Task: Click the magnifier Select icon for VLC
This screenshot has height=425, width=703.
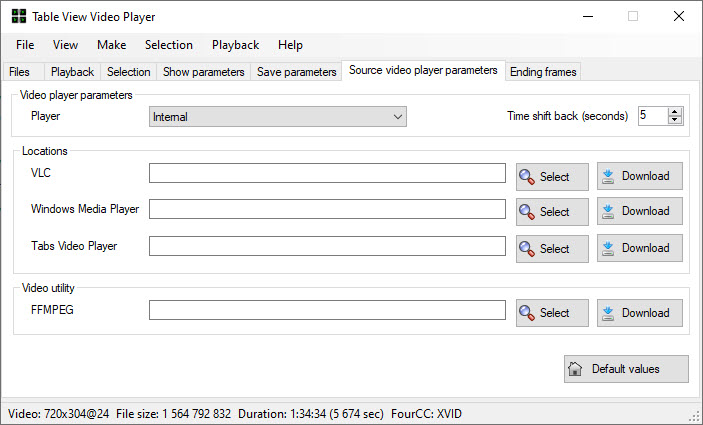Action: coord(527,177)
